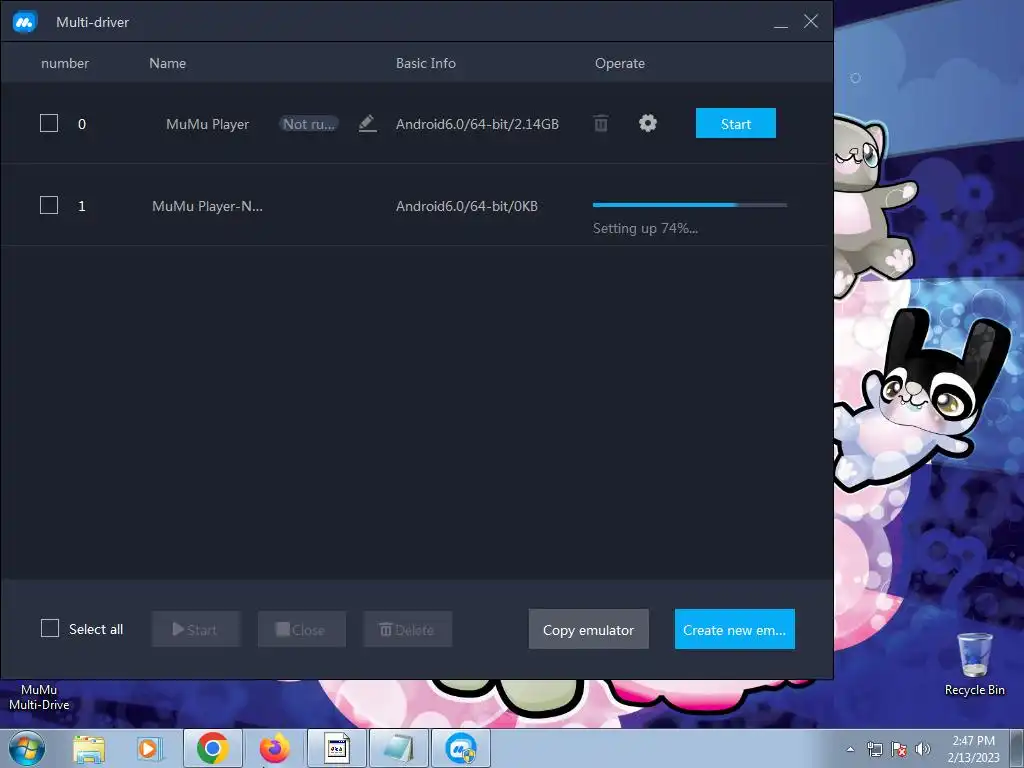This screenshot has height=768, width=1024.
Task: Click Create new emulator button
Action: [735, 630]
